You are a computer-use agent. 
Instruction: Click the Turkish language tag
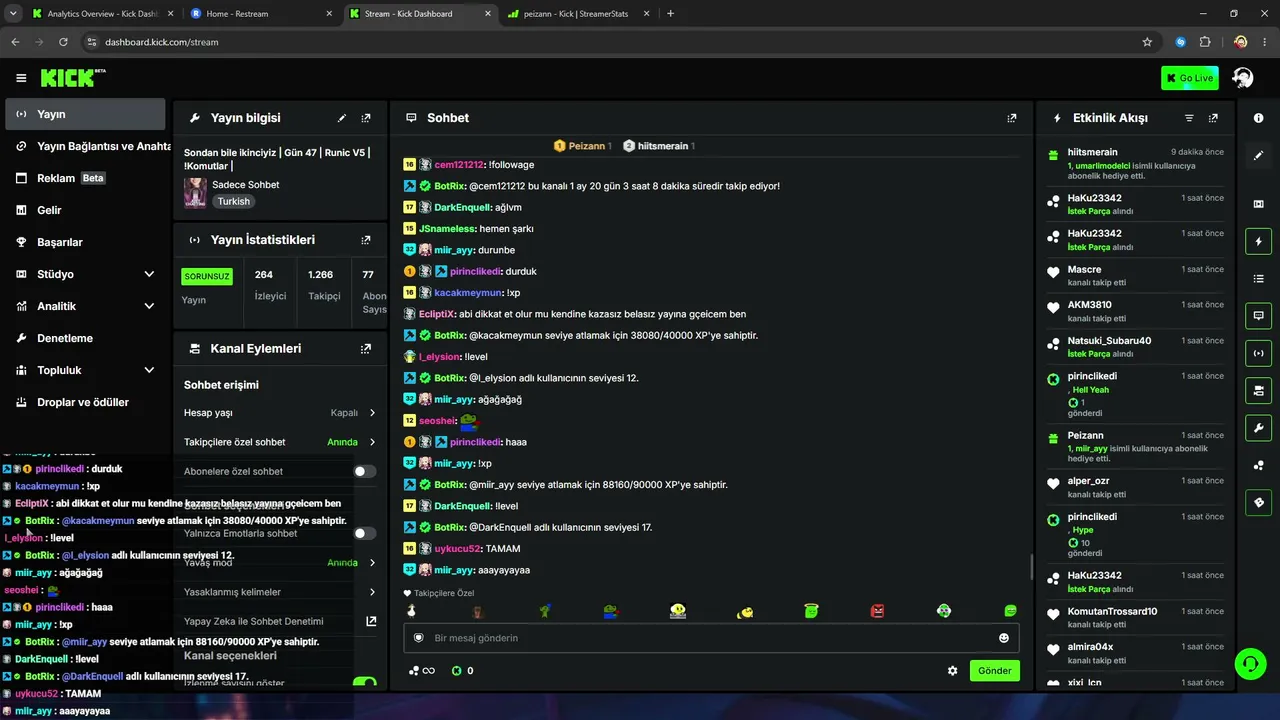(234, 201)
